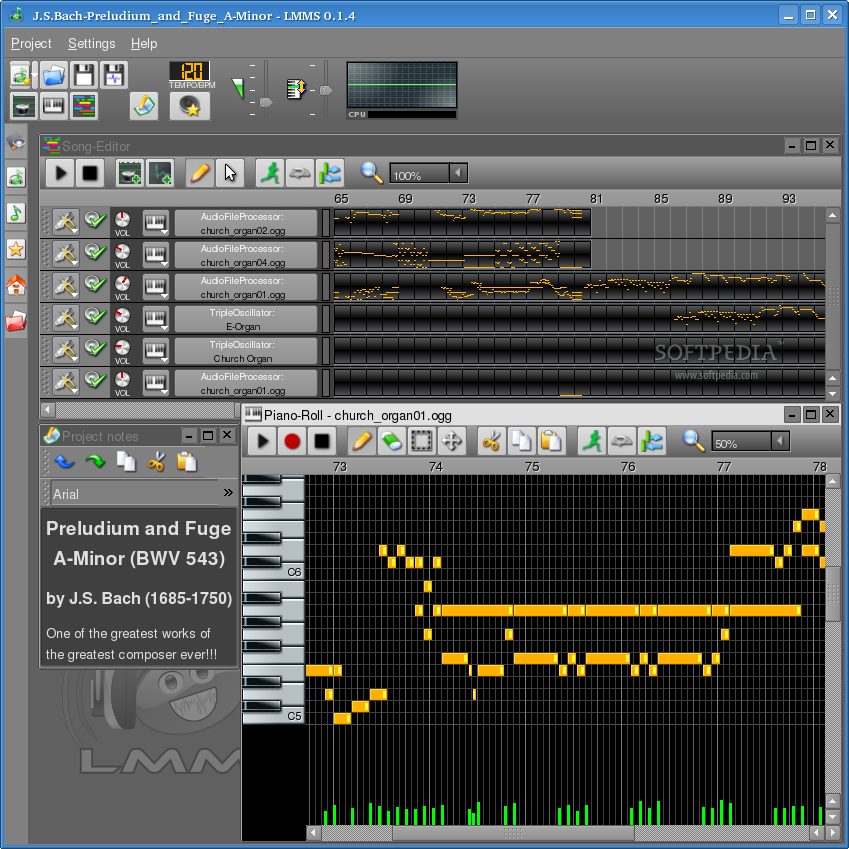Open TripleOscillator Church Organ instrument button

coord(246,350)
